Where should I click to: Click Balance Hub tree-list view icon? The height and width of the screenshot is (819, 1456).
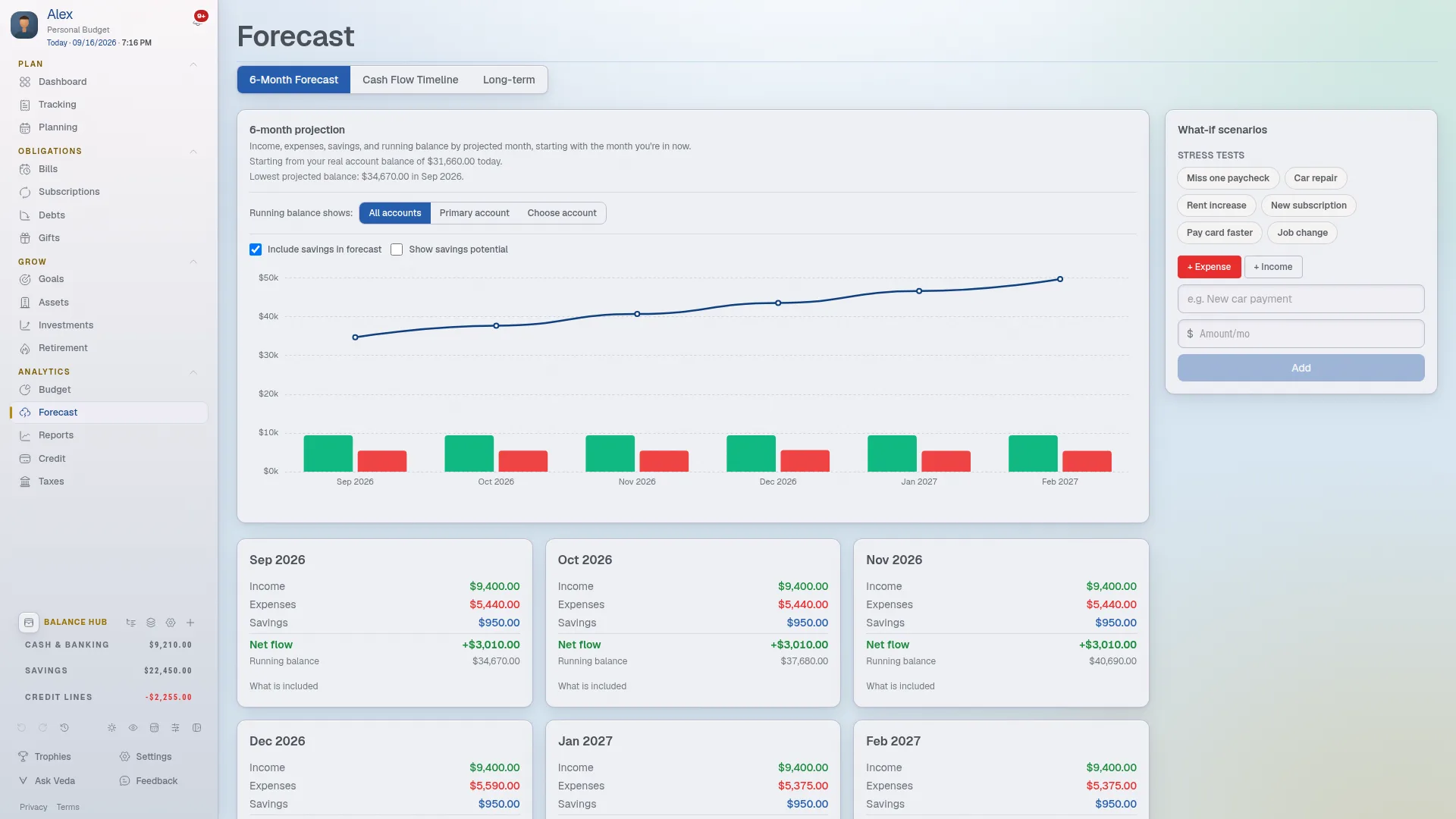coord(131,623)
